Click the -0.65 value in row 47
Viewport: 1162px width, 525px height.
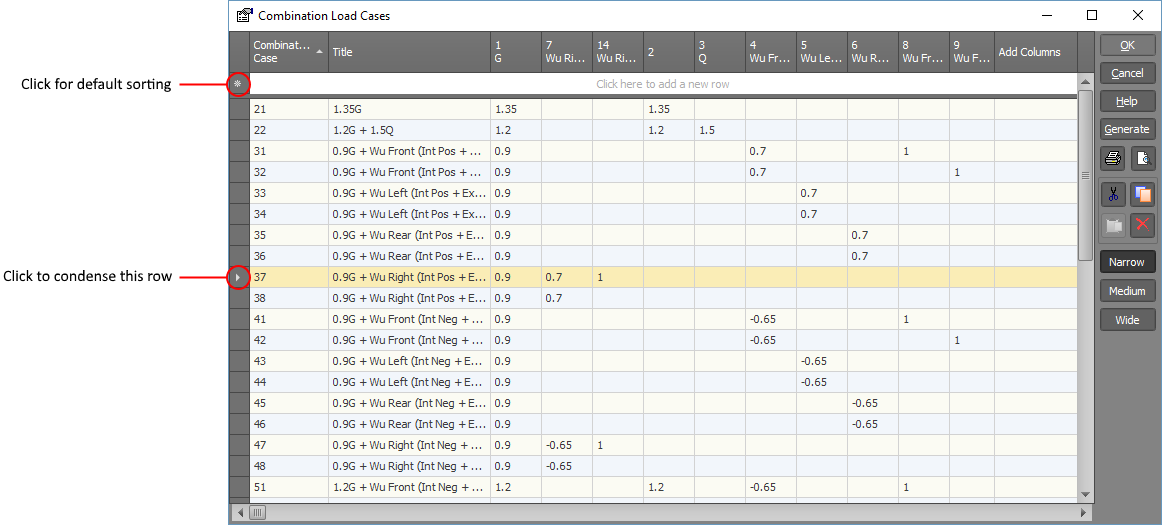(567, 446)
